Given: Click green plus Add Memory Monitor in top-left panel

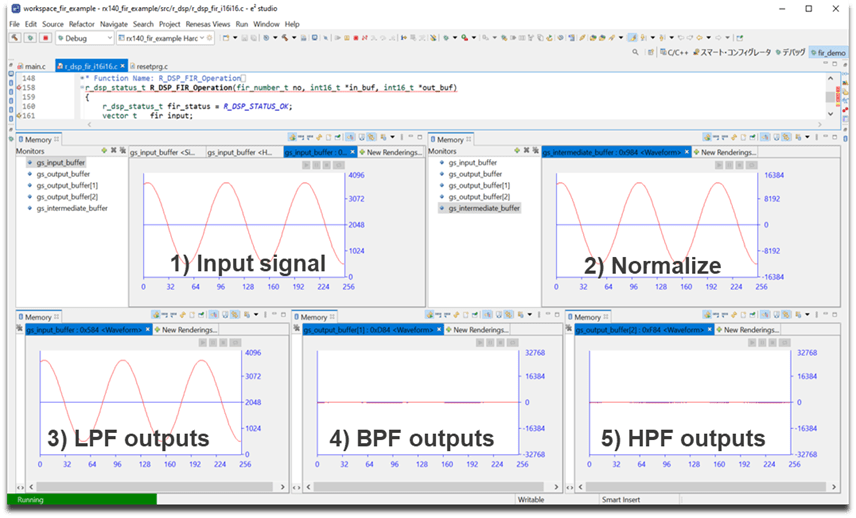Looking at the screenshot, I should pos(104,150).
